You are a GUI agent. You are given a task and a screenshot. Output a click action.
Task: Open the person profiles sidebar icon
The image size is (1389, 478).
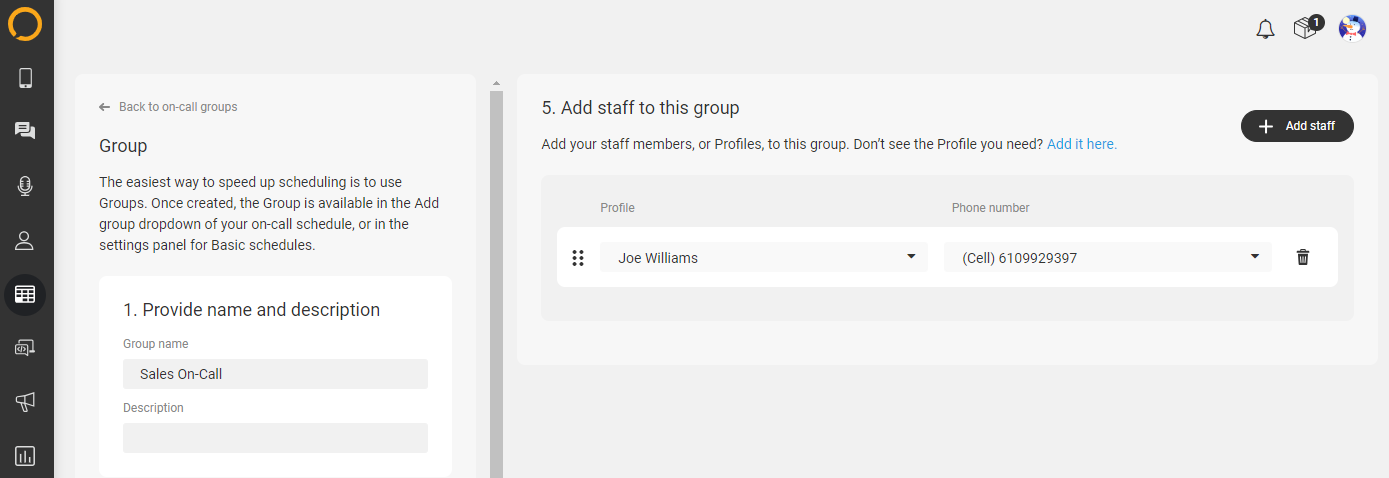coord(26,240)
